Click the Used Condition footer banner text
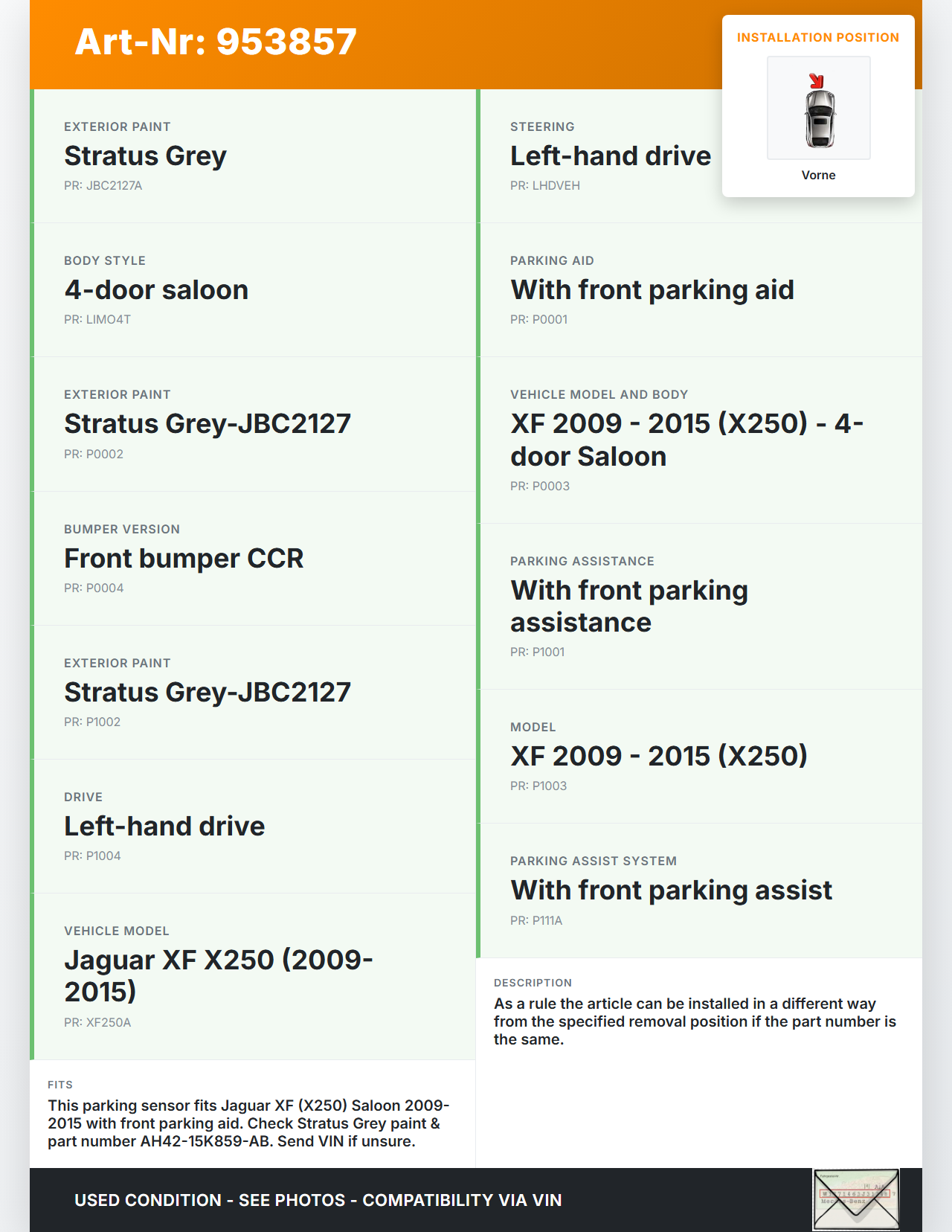The height and width of the screenshot is (1232, 952). pyautogui.click(x=318, y=1200)
